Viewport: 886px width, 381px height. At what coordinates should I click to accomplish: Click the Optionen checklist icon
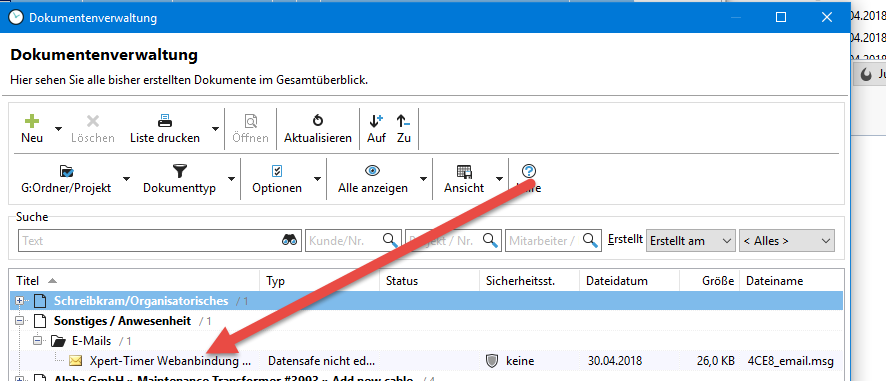(277, 171)
